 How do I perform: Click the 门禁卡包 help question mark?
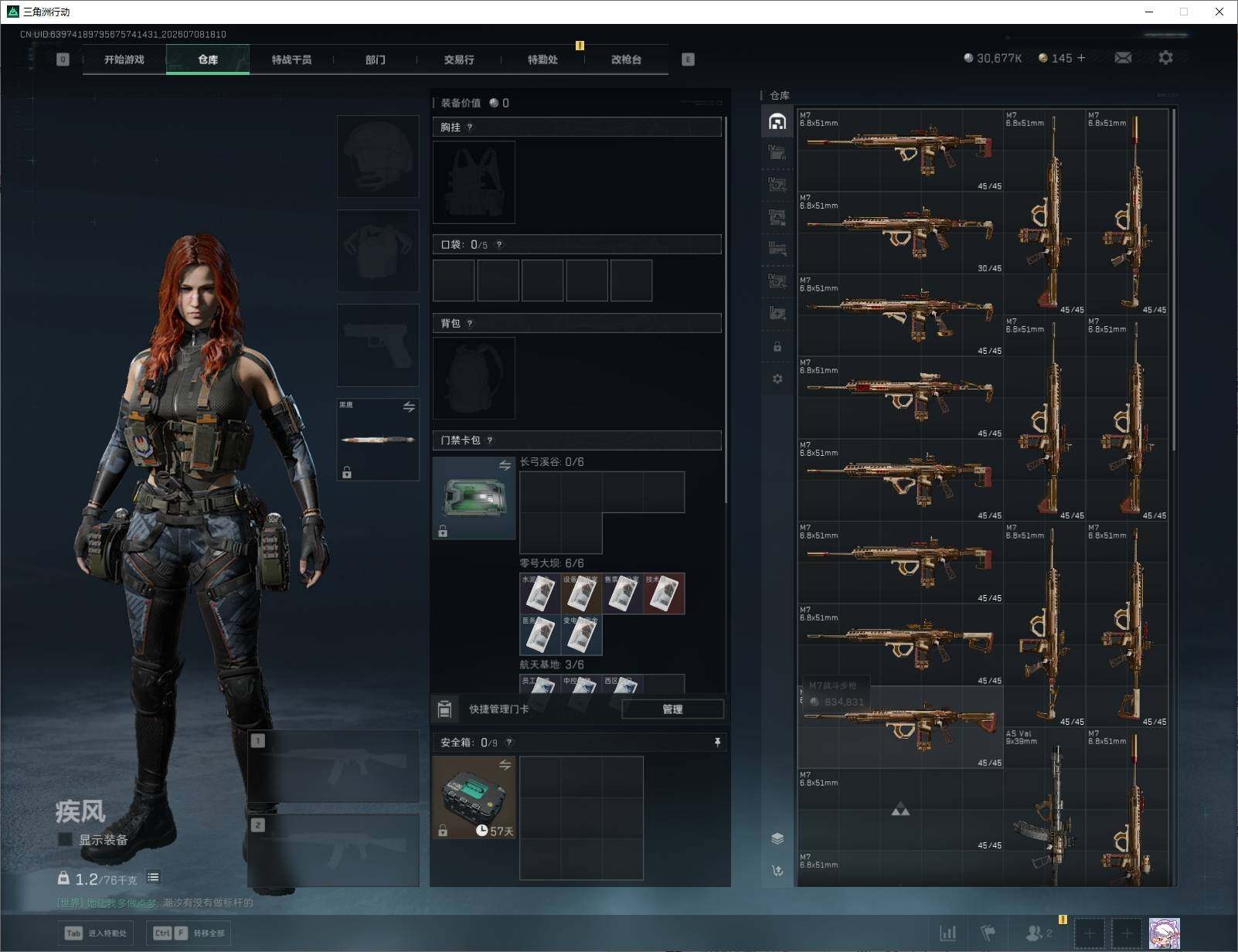(x=490, y=440)
